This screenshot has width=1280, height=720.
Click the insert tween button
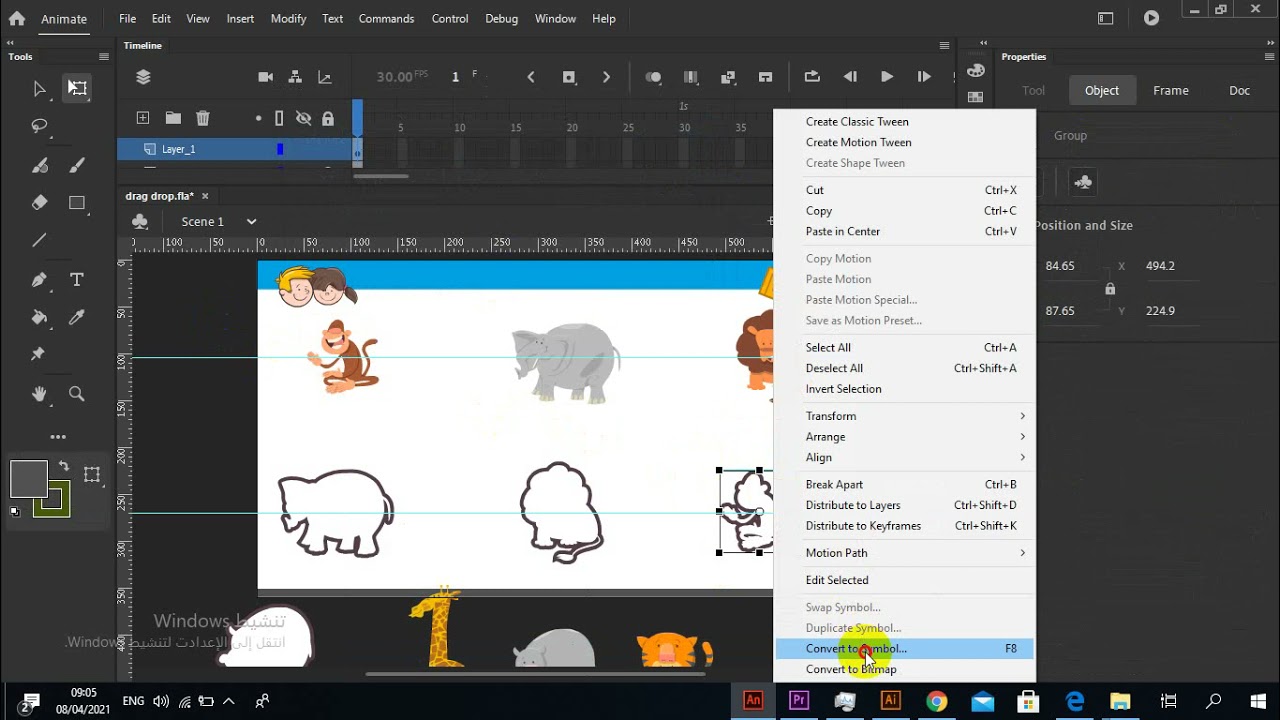point(728,77)
